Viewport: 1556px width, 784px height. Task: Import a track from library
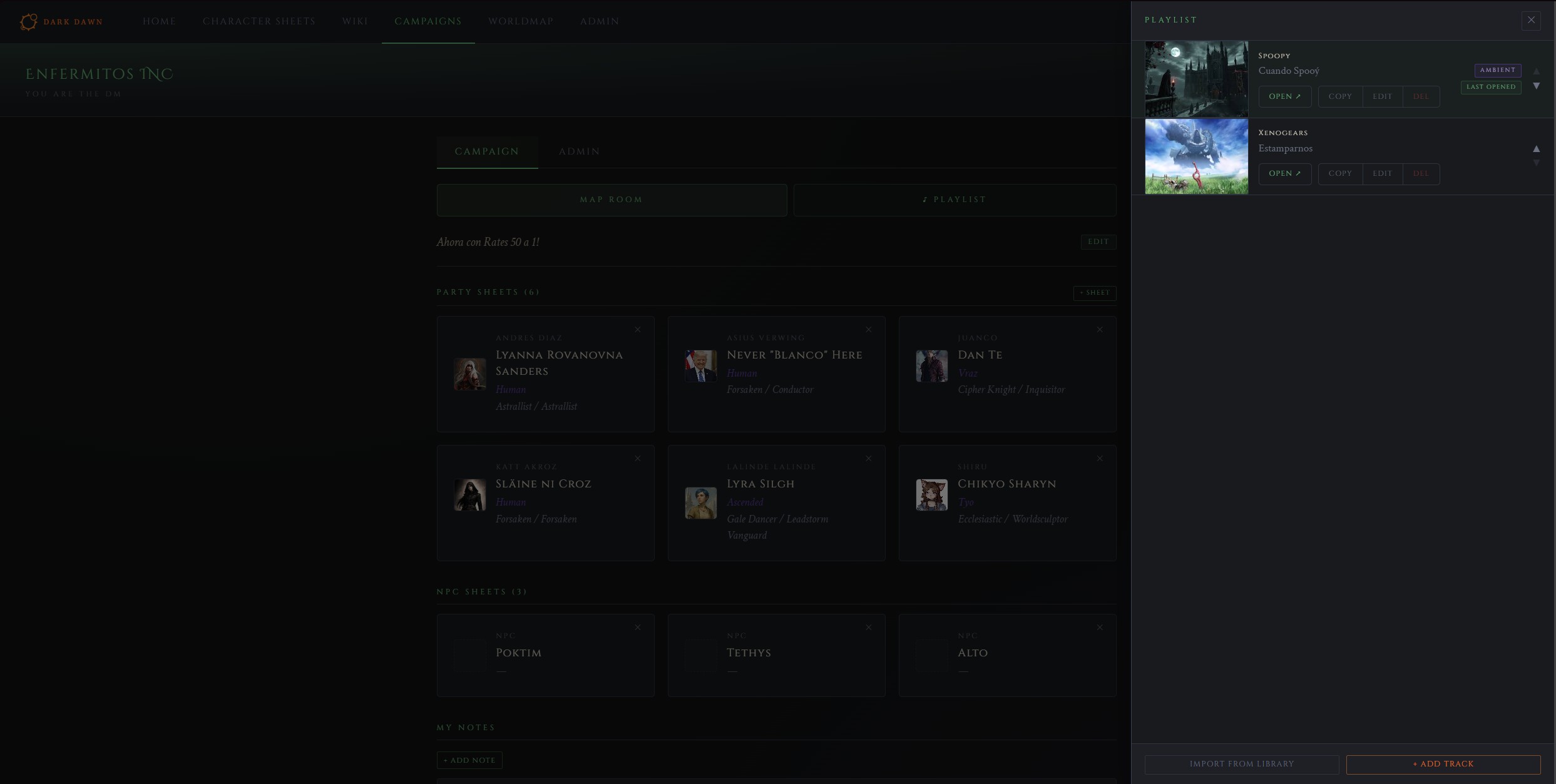tap(1241, 764)
